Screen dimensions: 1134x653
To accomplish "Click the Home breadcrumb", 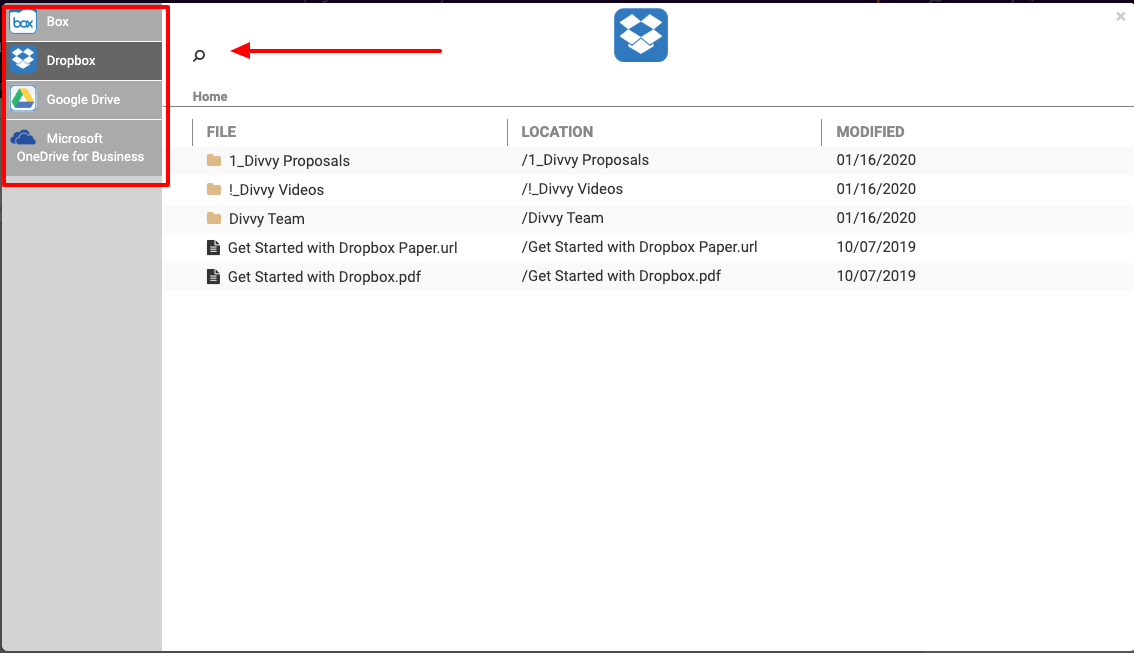I will 210,96.
